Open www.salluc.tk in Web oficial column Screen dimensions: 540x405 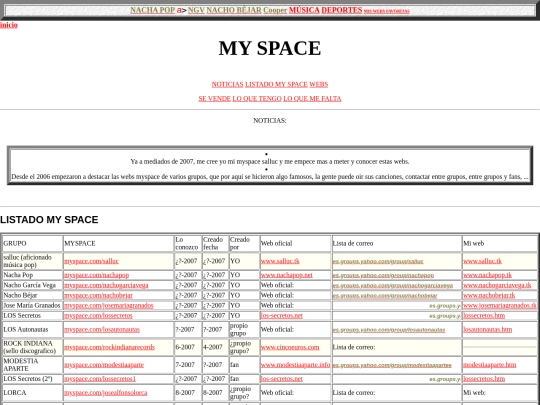(x=280, y=261)
